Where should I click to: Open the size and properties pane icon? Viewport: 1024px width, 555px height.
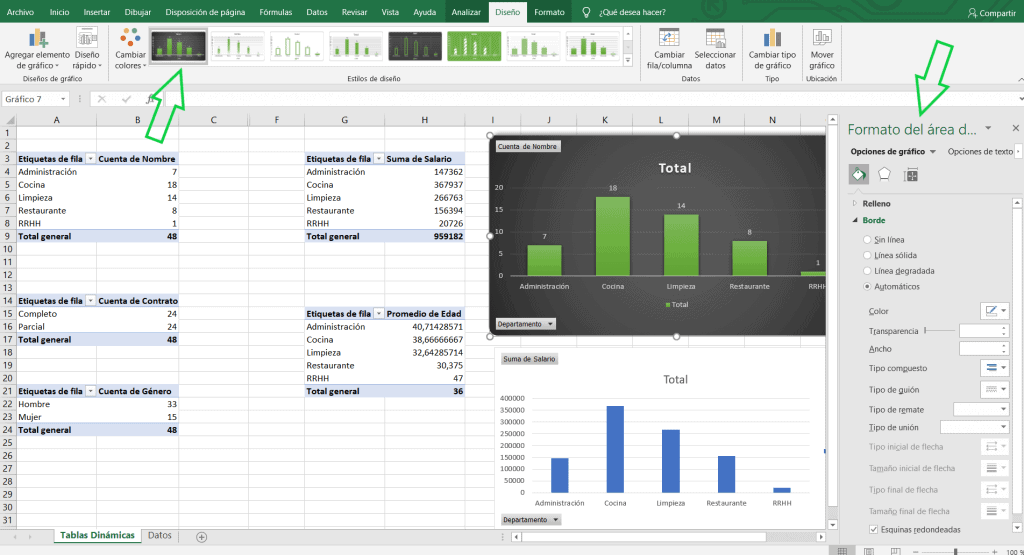coord(911,174)
